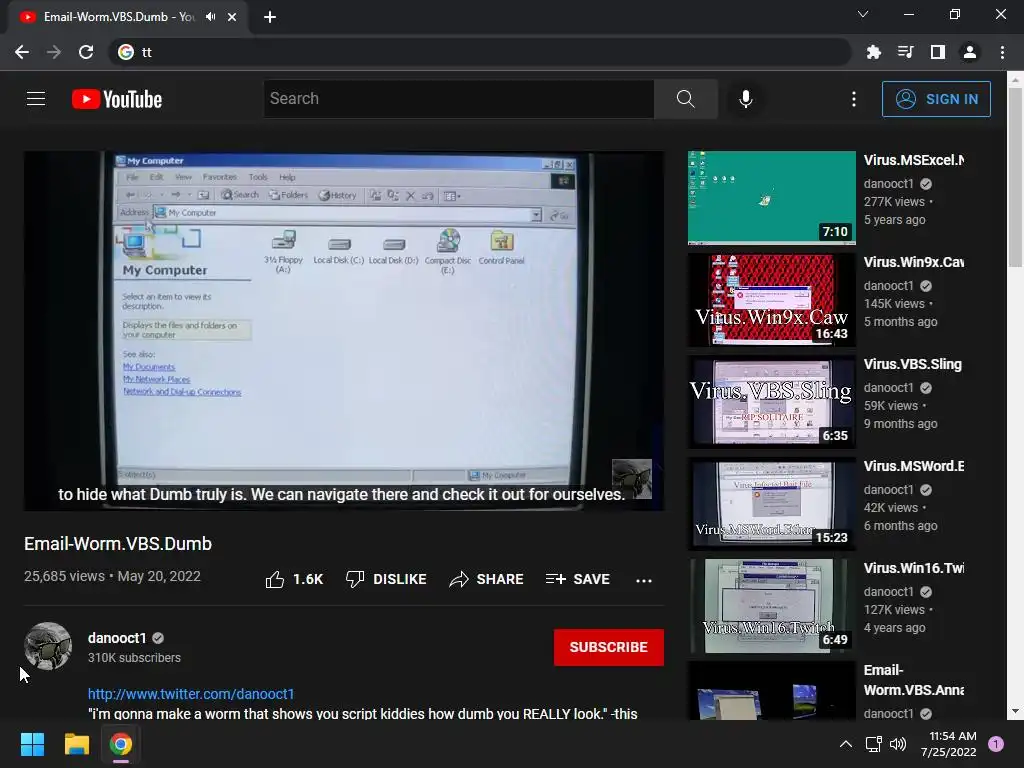Open Chrome media controls icon
This screenshot has width=1024, height=768.
(x=905, y=52)
